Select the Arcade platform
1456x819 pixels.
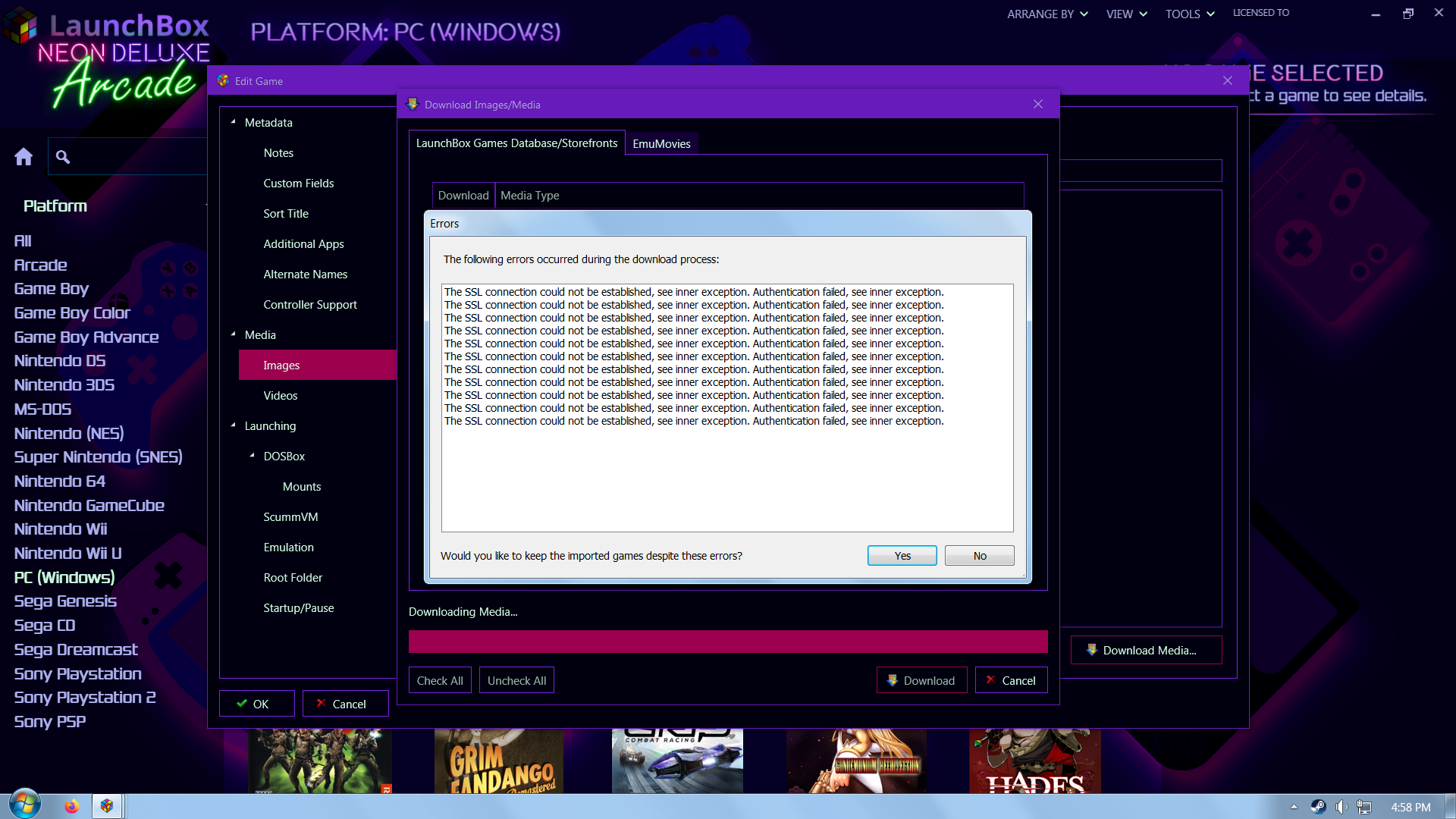(x=41, y=265)
